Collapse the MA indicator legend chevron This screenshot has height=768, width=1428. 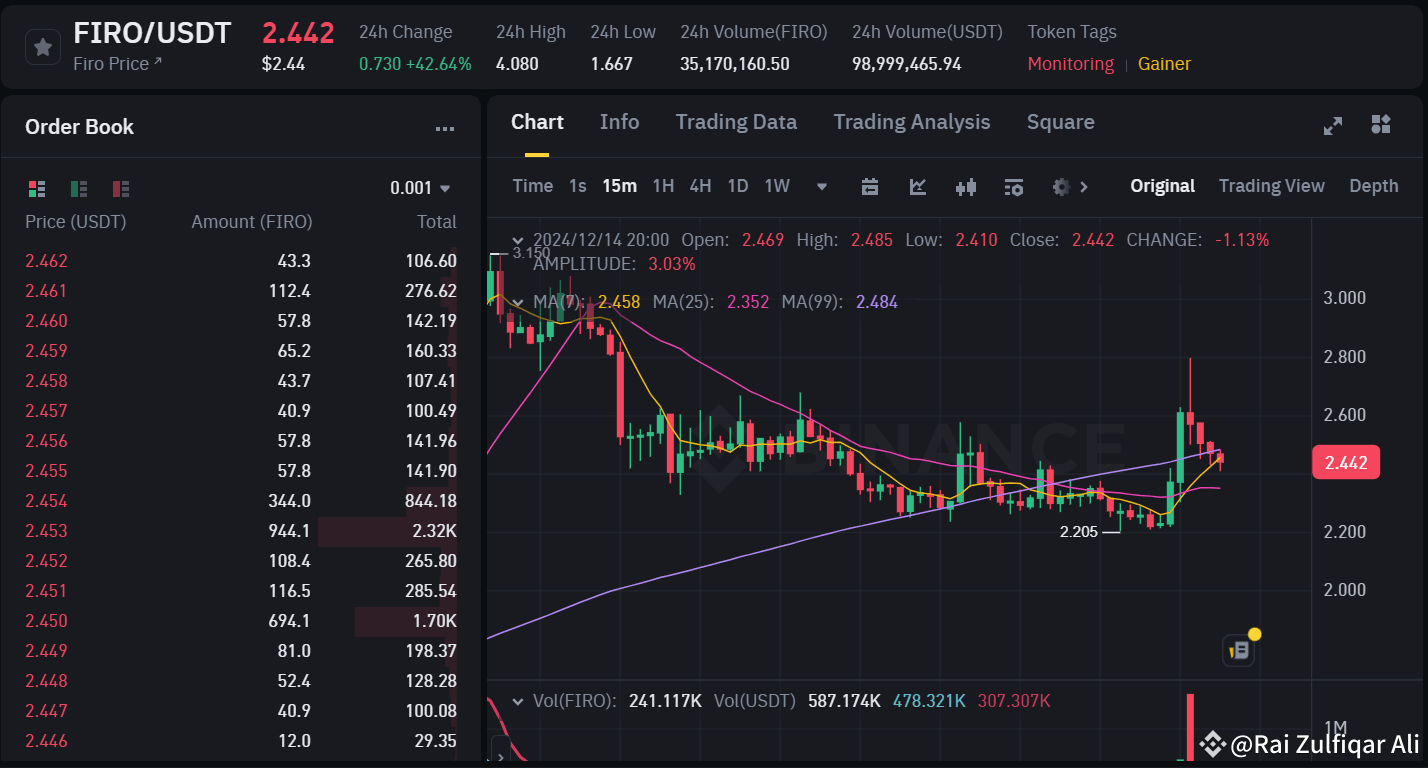517,302
